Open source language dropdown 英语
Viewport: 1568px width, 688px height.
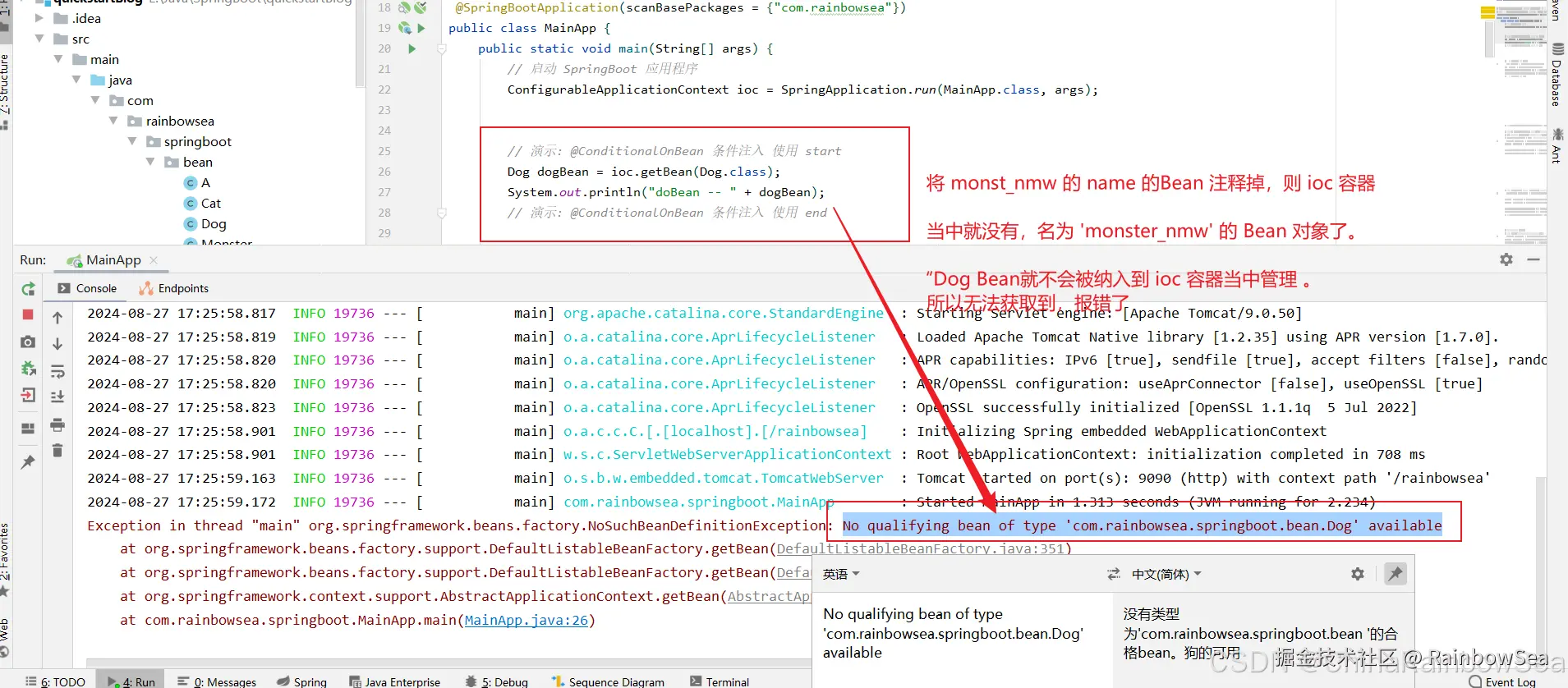tap(841, 574)
